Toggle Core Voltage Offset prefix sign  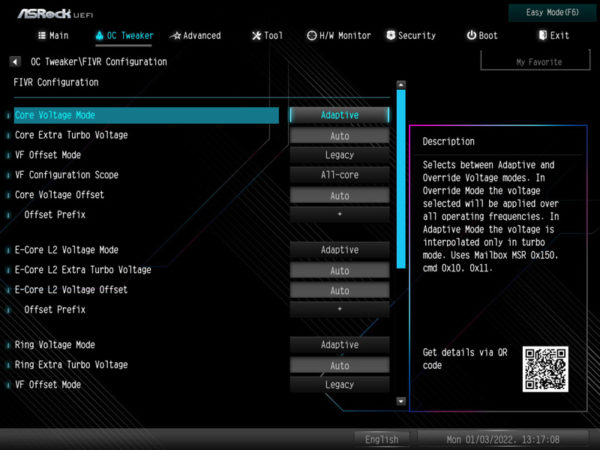coord(339,214)
